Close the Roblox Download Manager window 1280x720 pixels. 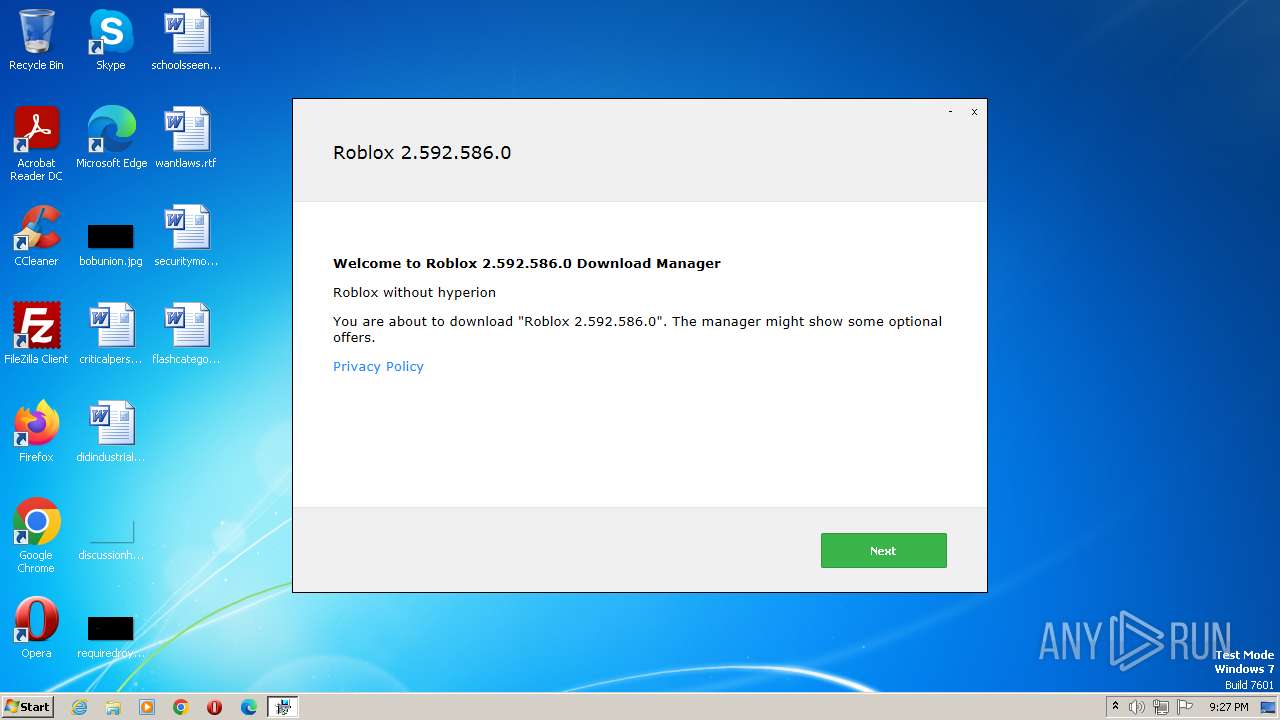(x=974, y=112)
